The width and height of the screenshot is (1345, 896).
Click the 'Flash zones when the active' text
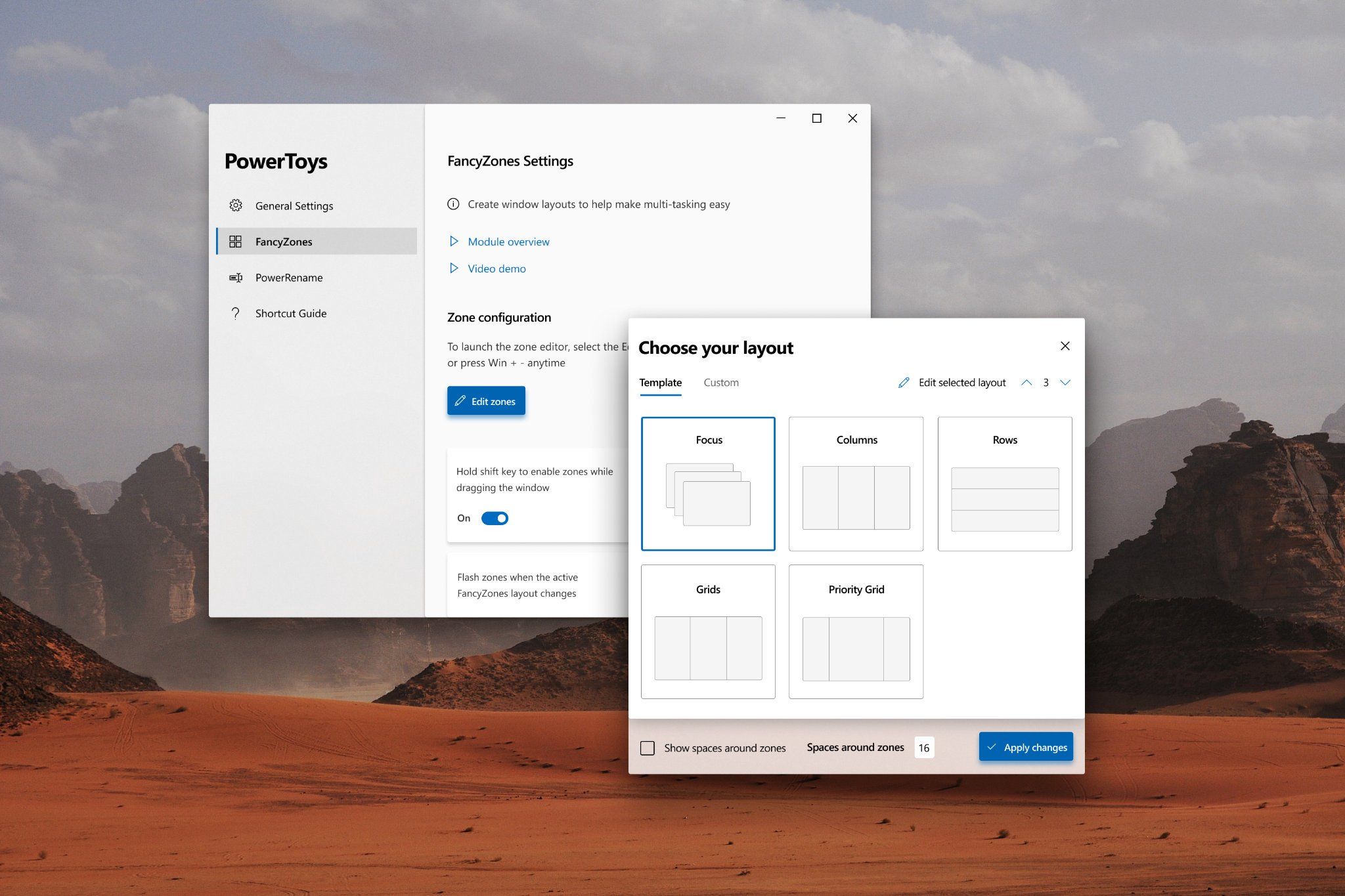[518, 578]
